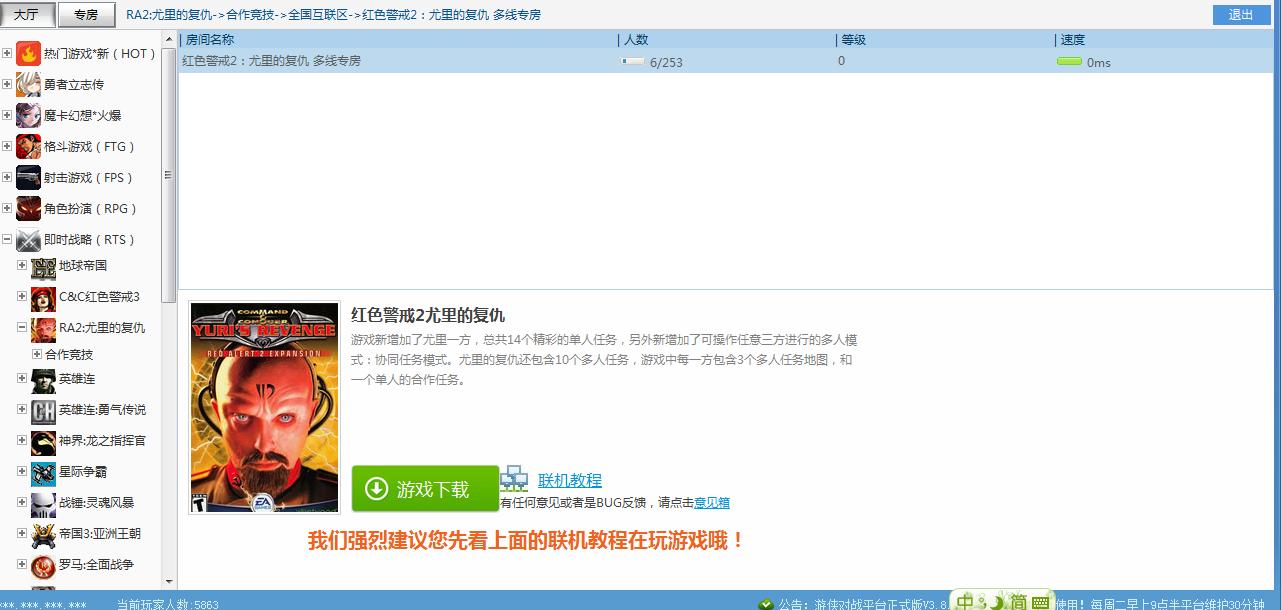Click the input method 中 icon

pyautogui.click(x=964, y=601)
